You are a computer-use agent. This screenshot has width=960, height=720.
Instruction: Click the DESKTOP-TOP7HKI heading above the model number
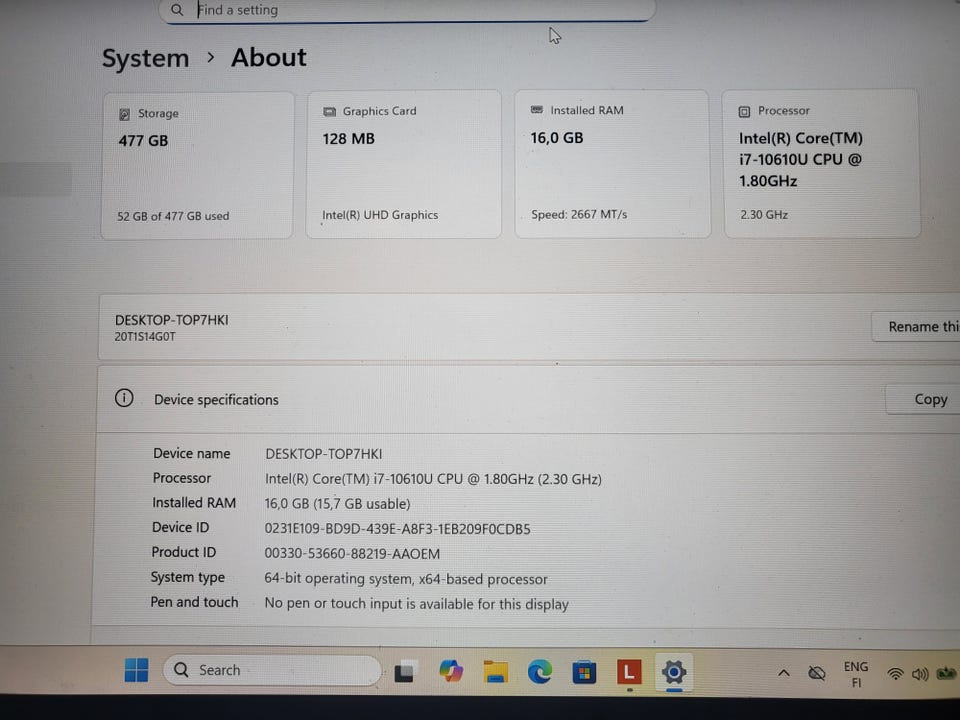171,320
